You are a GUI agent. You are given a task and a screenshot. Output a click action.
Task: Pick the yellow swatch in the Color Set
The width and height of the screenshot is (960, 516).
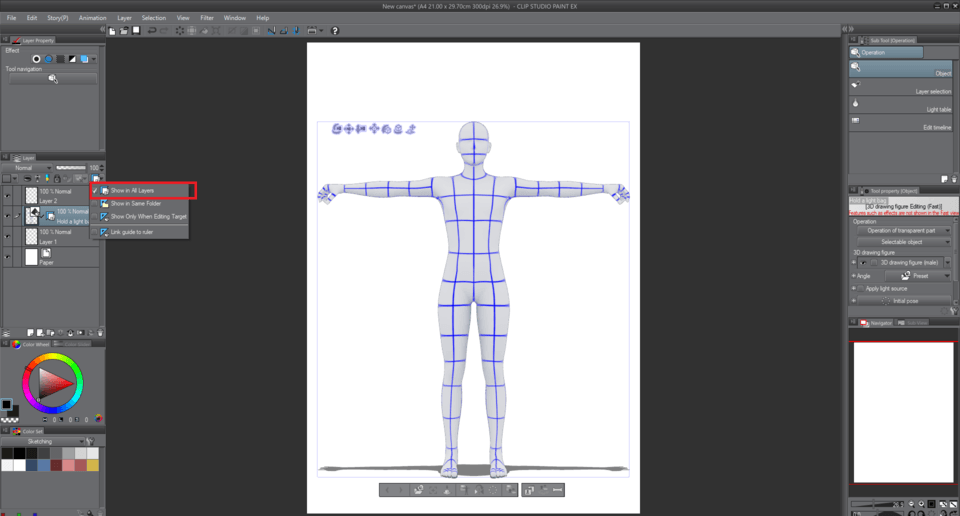[92, 466]
